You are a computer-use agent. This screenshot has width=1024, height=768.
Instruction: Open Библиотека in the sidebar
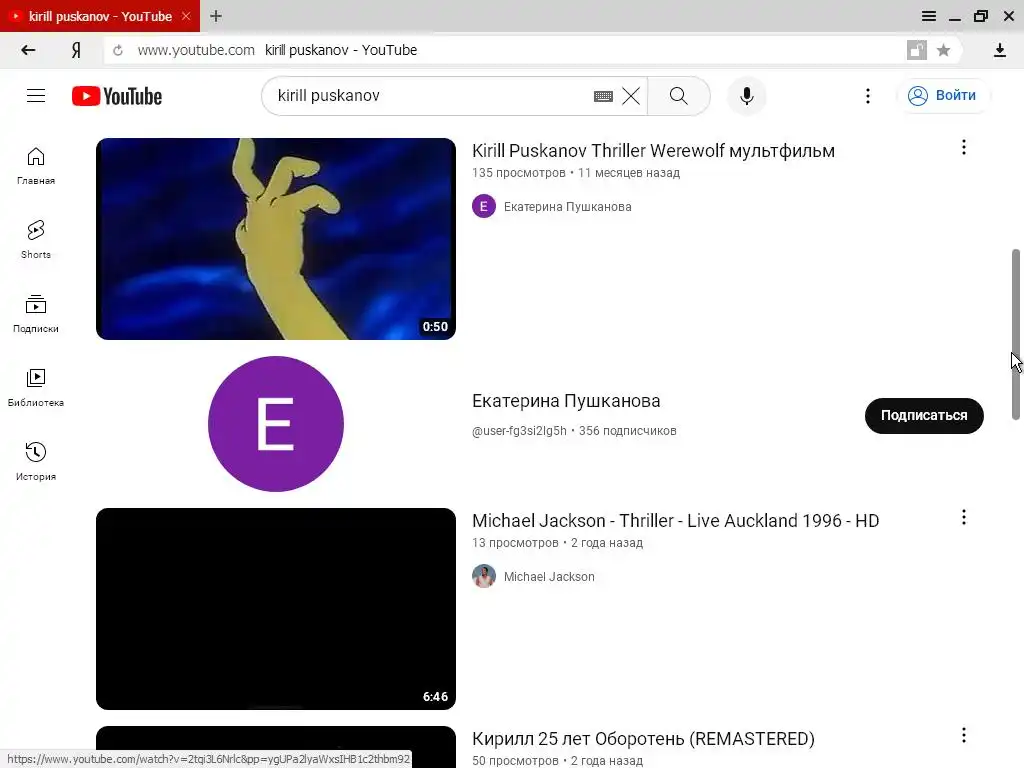[x=36, y=388]
